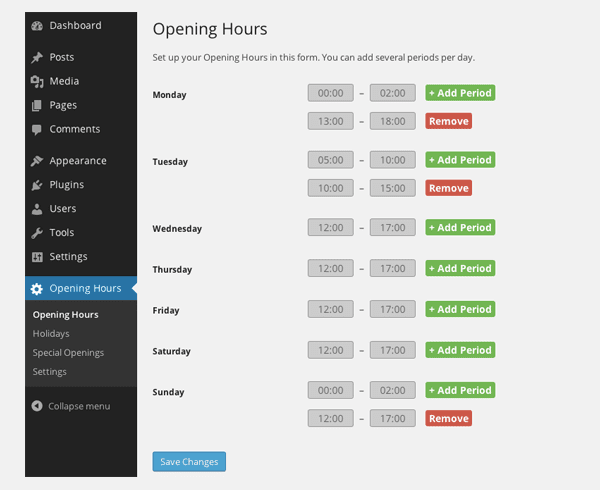The height and width of the screenshot is (490, 600).
Task: Click the Collapse menu arrow icon
Action: [x=37, y=406]
